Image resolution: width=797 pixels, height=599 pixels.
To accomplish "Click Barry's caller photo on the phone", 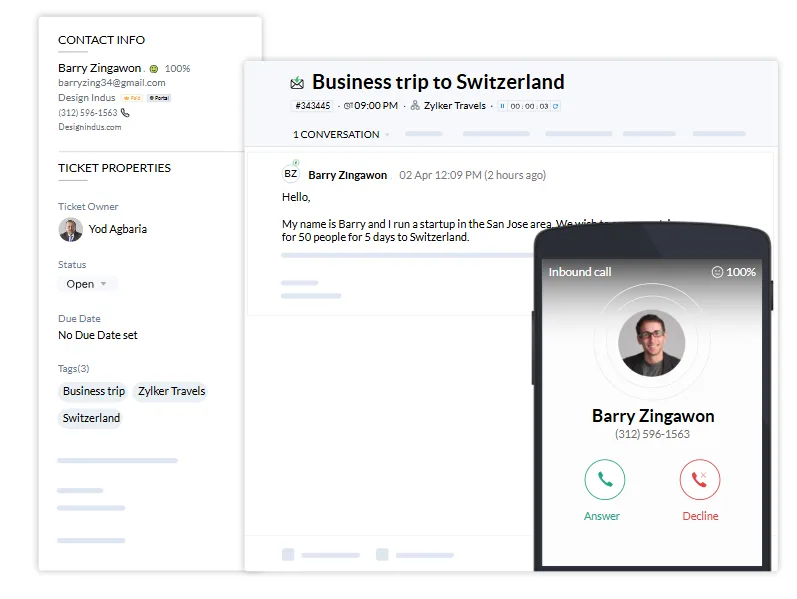I will pos(652,343).
